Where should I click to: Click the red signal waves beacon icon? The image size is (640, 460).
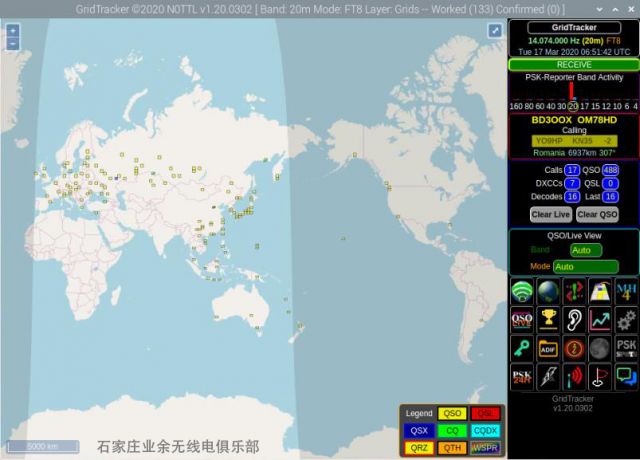[x=574, y=377]
